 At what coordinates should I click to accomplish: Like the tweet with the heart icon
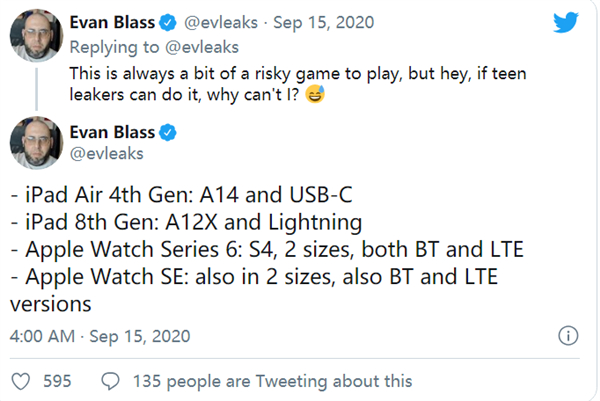click(18, 380)
